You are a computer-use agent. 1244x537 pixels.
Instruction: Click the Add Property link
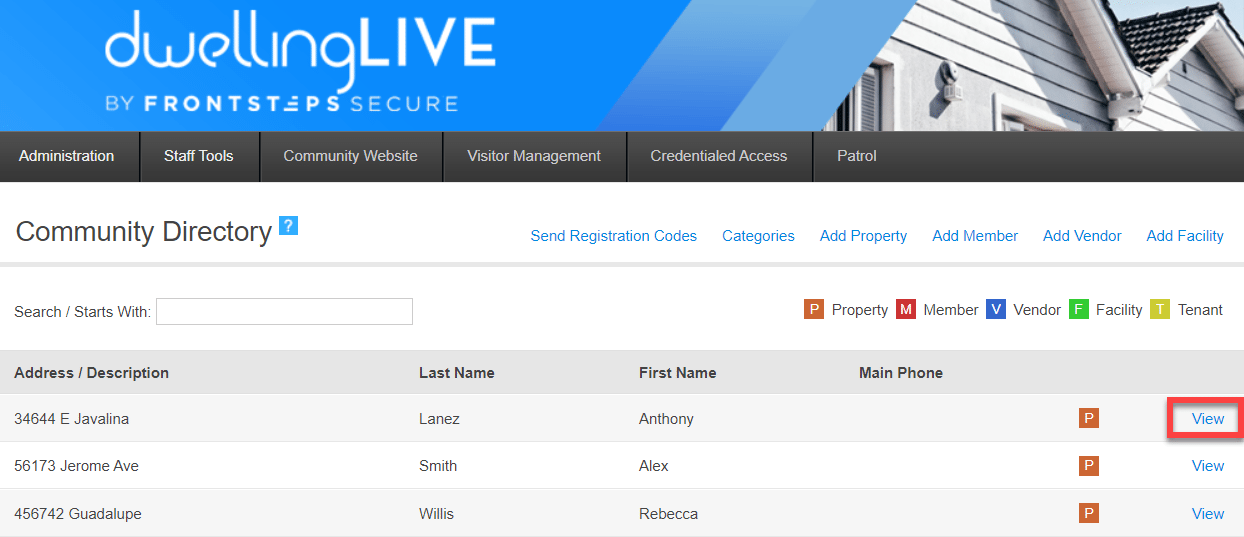(x=863, y=236)
